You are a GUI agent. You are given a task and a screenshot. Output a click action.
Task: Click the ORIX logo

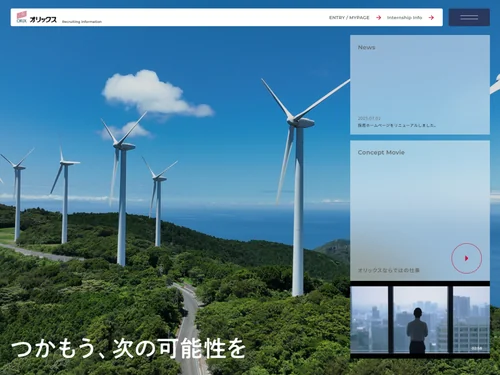coord(37,18)
